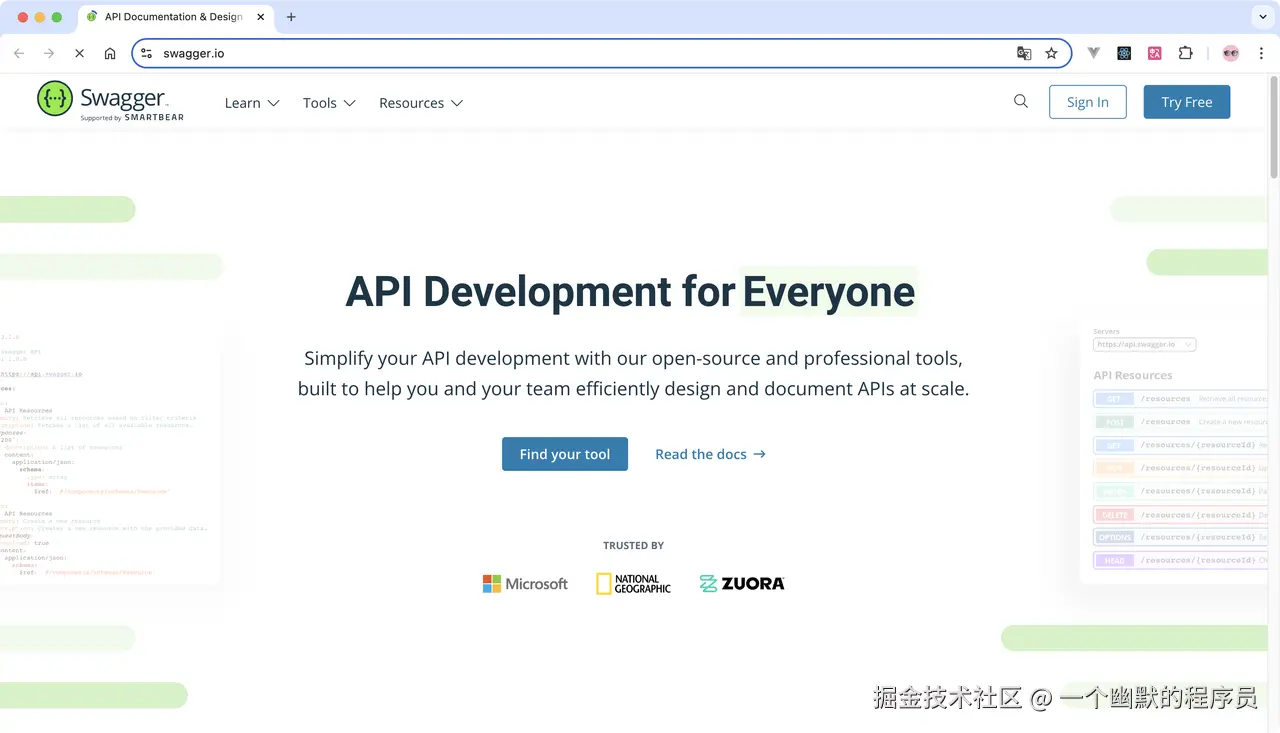Viewport: 1280px width, 733px height.
Task: Expand the Learn menu
Action: point(252,103)
